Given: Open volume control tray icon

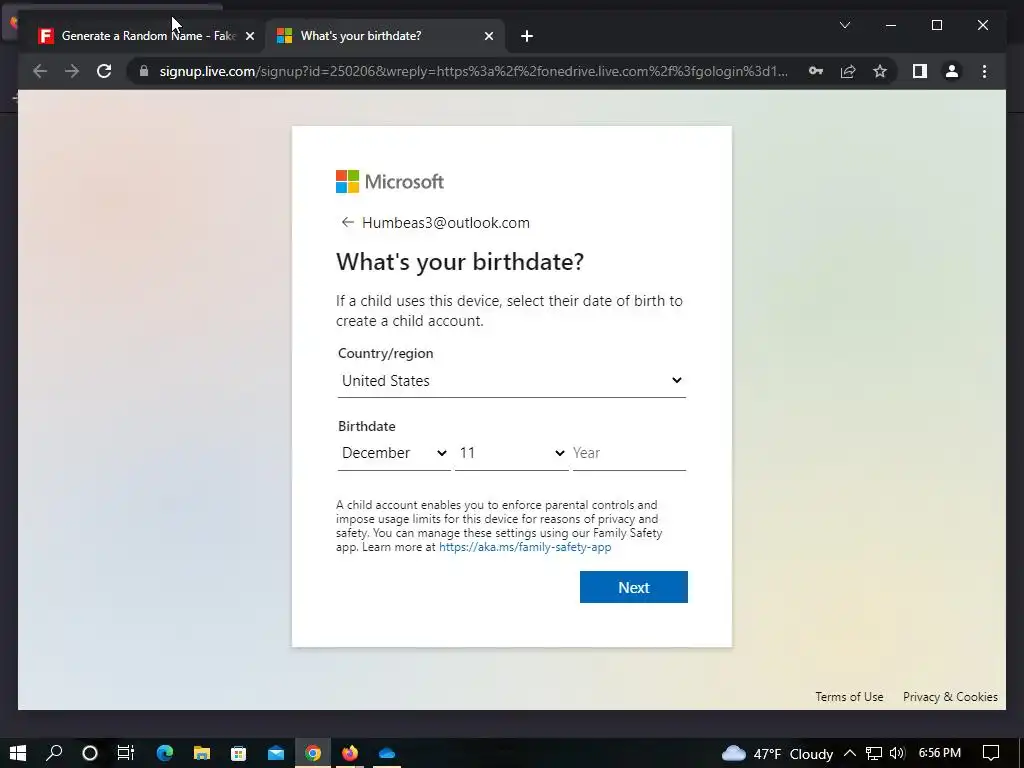Looking at the screenshot, I should pyautogui.click(x=897, y=753).
